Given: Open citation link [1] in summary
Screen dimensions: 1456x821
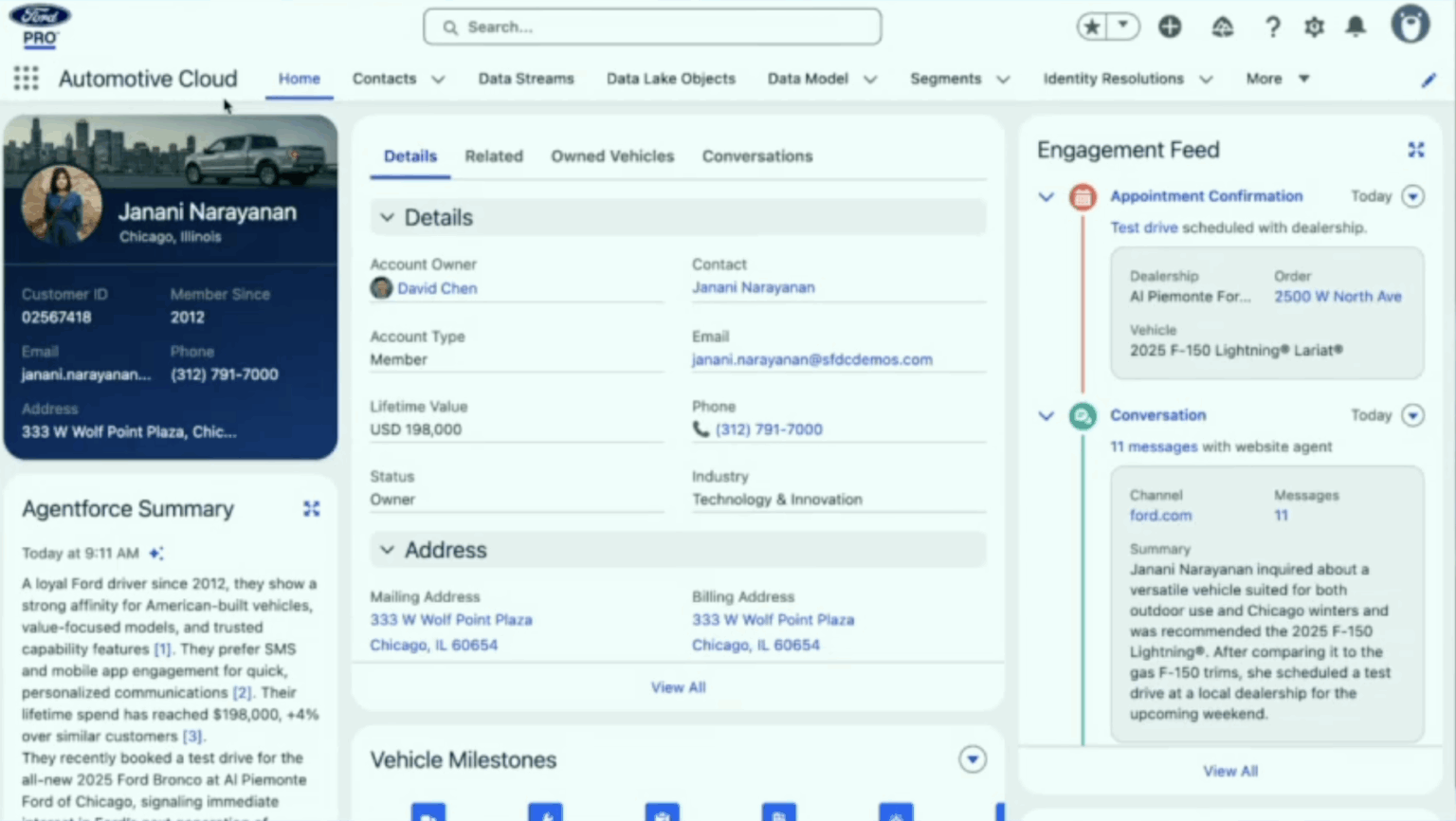Looking at the screenshot, I should [163, 649].
